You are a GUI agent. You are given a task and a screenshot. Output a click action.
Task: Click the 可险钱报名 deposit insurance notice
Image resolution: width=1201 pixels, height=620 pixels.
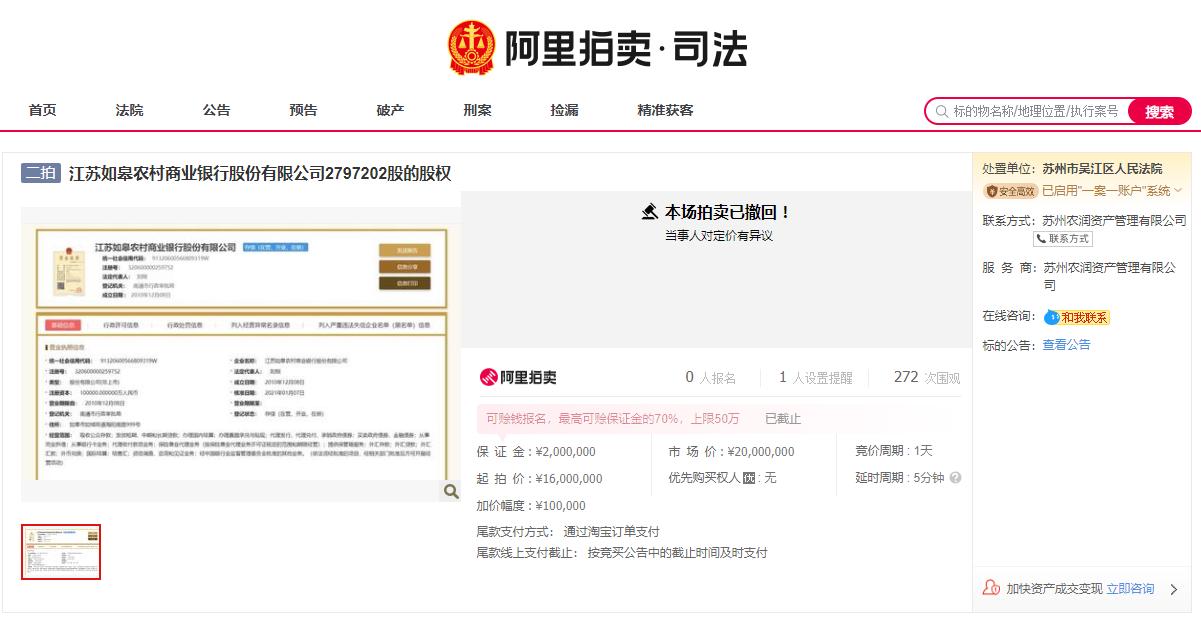(612, 418)
